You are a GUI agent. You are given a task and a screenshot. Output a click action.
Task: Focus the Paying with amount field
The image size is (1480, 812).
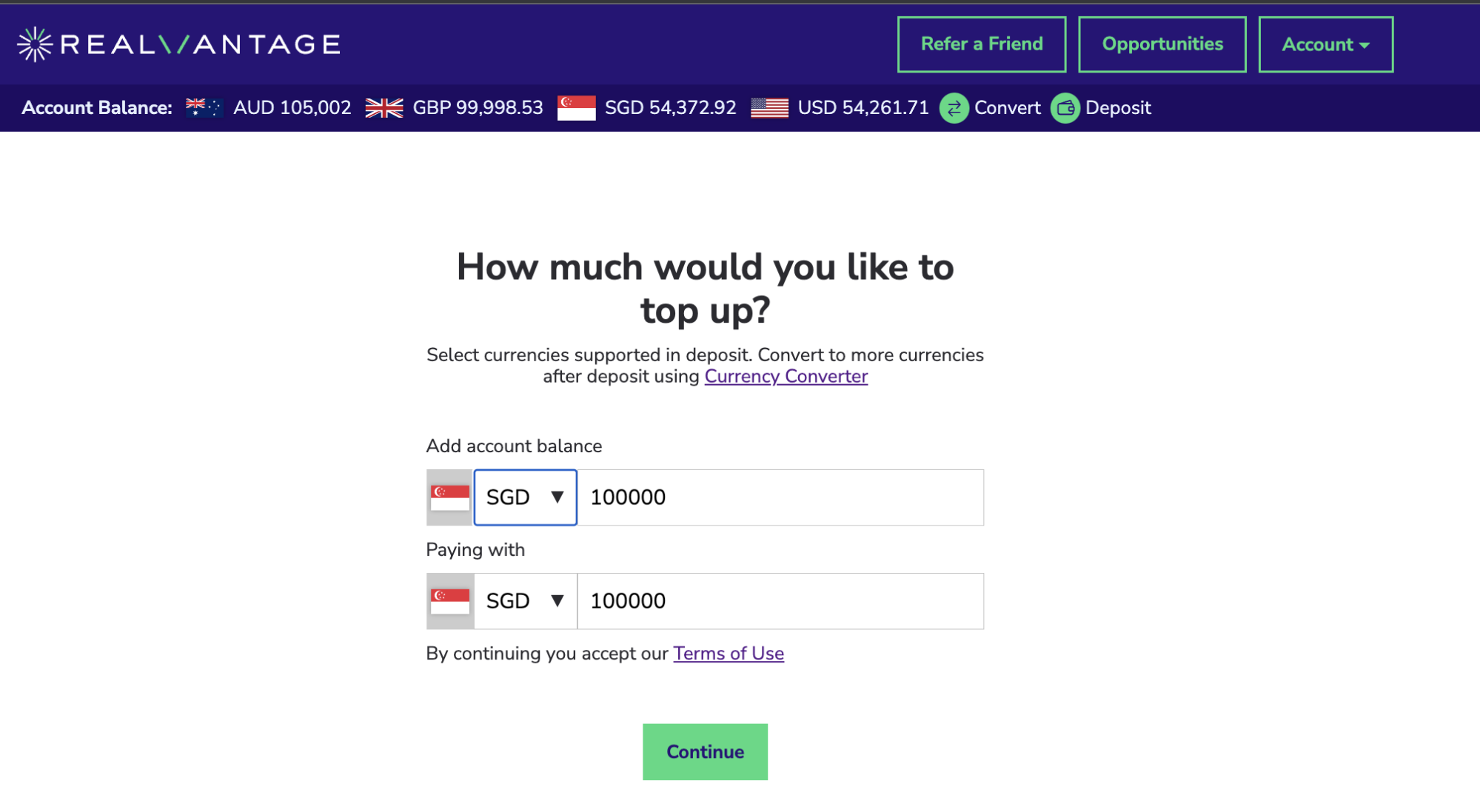click(780, 601)
